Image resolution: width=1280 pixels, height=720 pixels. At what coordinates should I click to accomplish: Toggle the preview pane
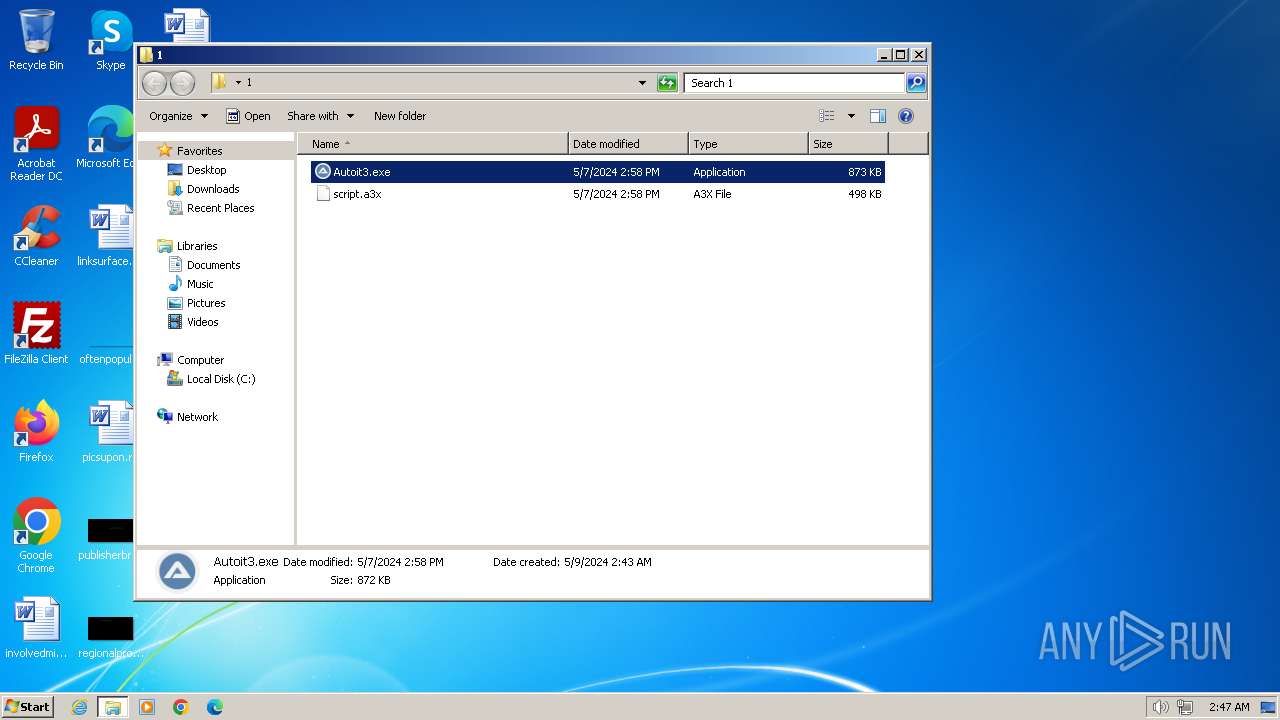coord(878,116)
